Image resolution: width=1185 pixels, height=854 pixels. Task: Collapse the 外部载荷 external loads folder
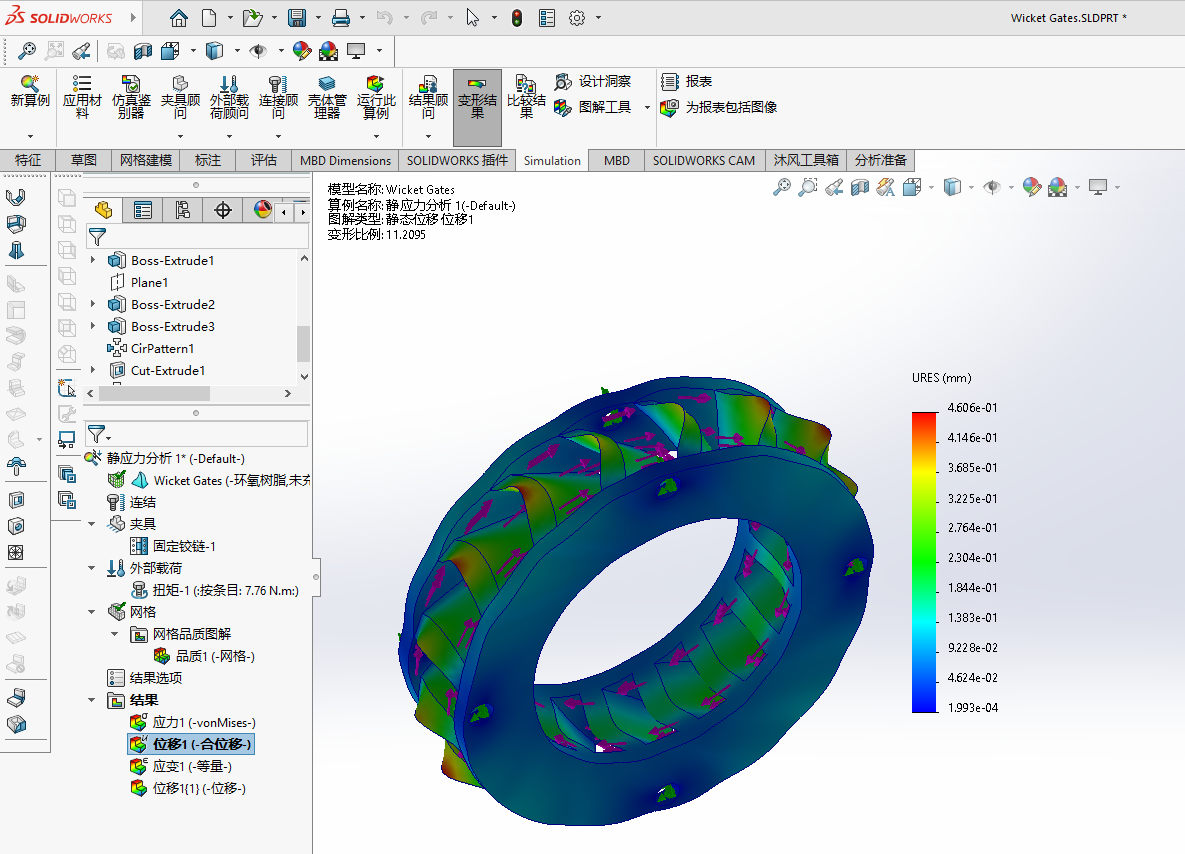[x=91, y=568]
